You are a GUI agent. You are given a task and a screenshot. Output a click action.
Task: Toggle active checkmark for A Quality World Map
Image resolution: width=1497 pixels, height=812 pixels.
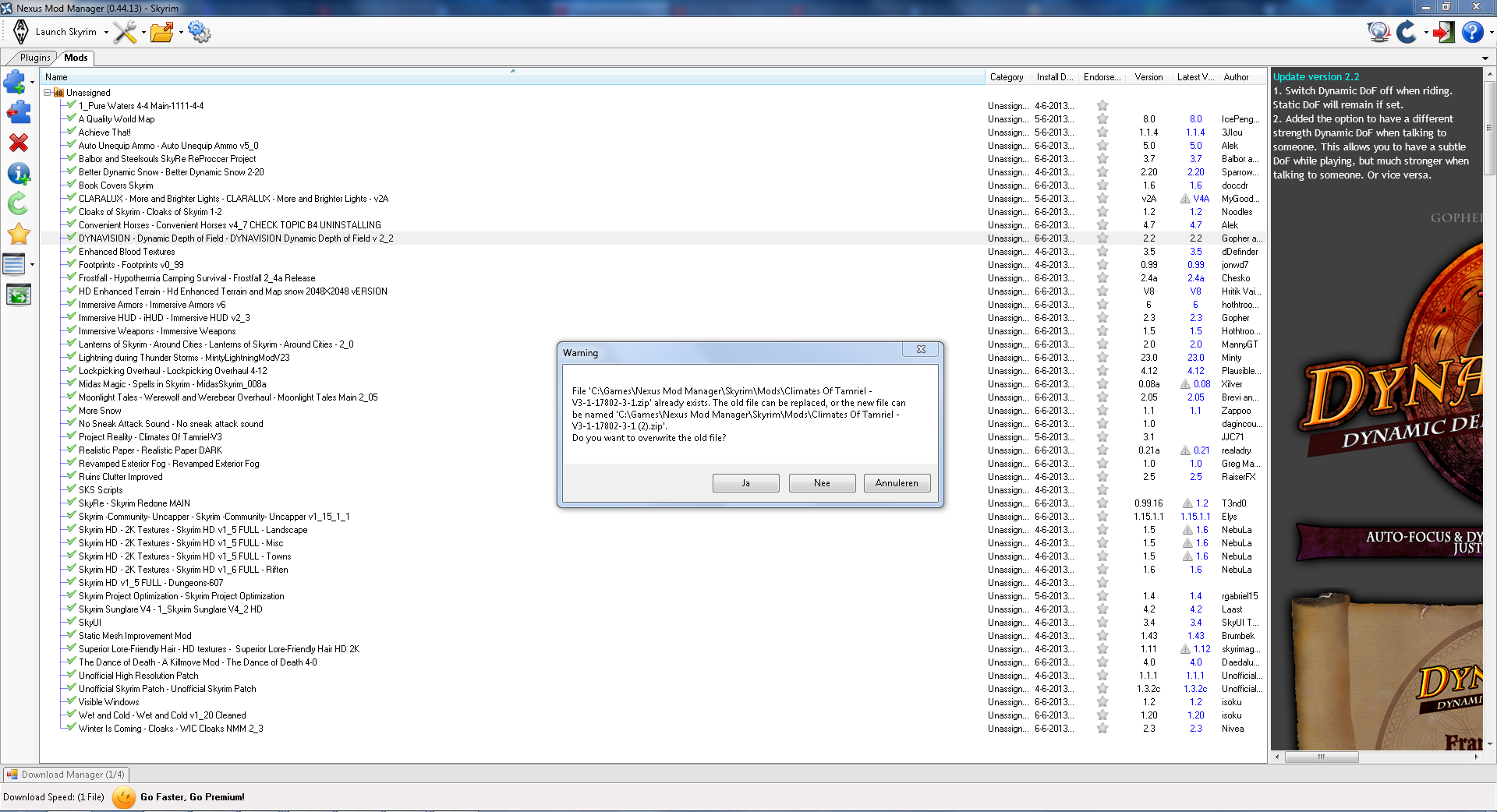72,118
